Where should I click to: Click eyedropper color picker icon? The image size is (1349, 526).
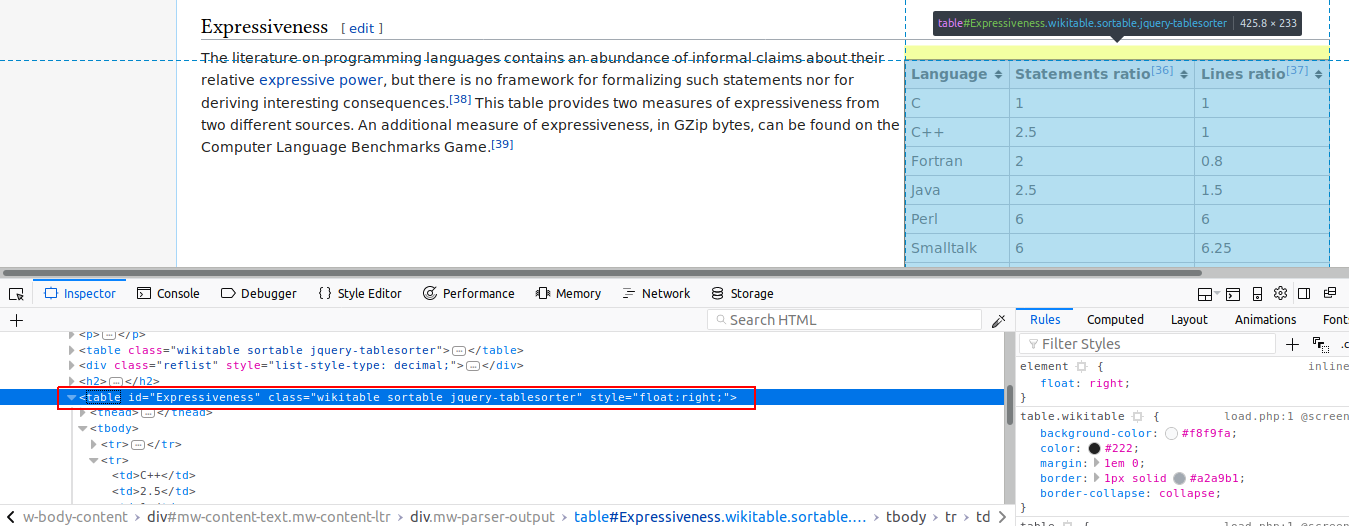(x=998, y=320)
